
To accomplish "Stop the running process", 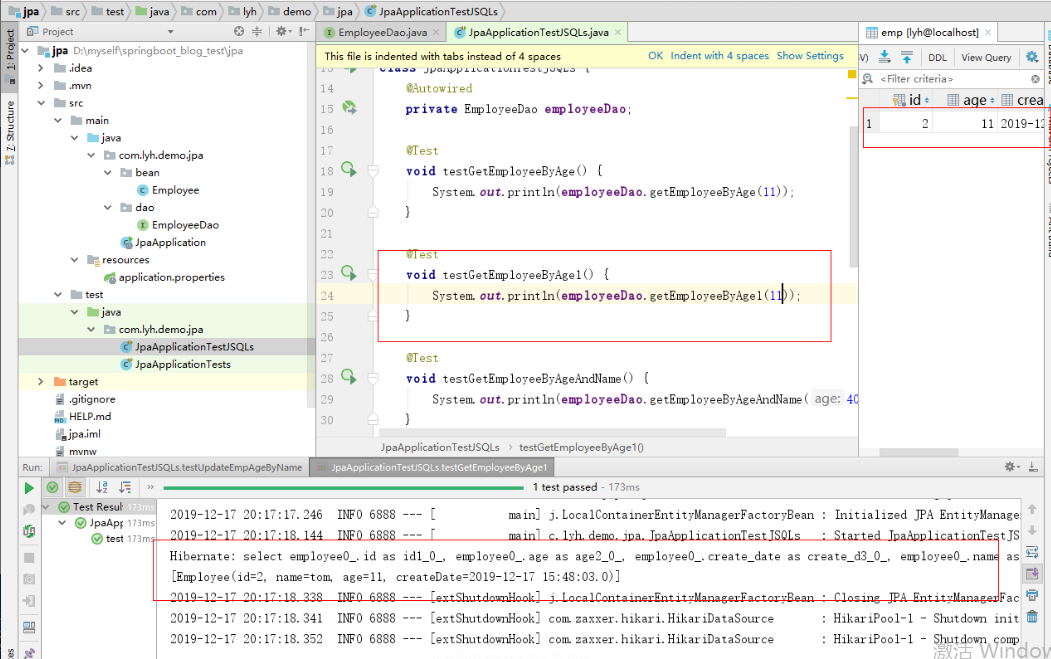I will (x=29, y=557).
